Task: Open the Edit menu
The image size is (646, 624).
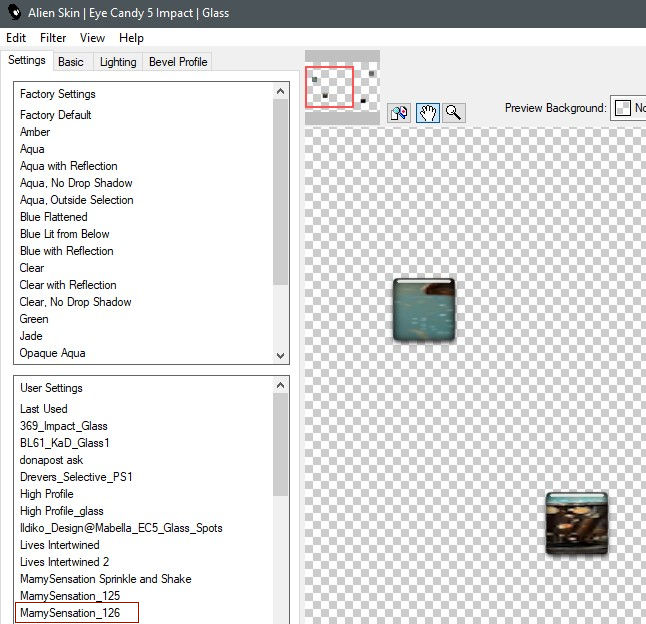Action: 16,38
